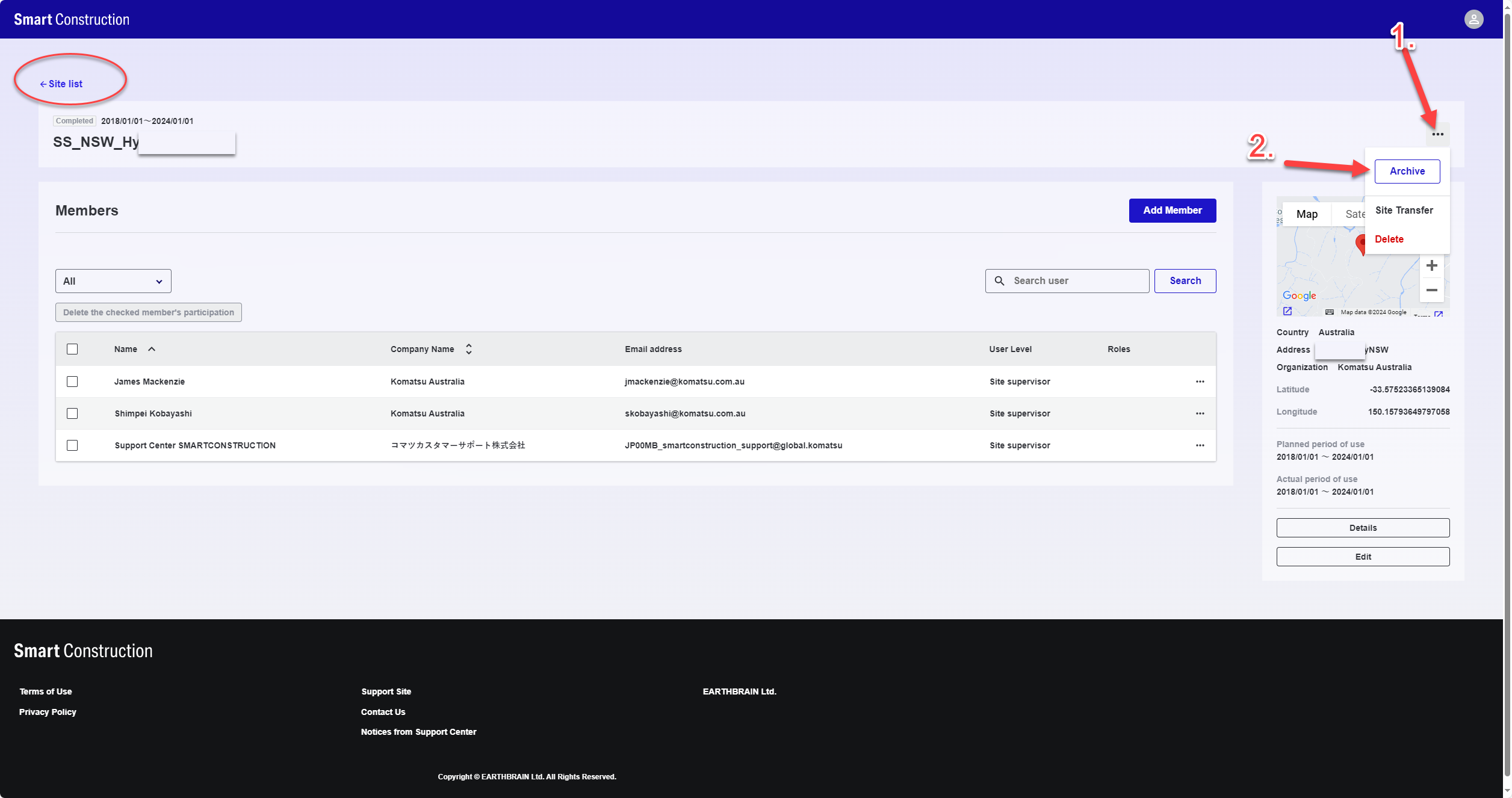The height and width of the screenshot is (798, 1512).
Task: Click the コマツカスタマーサポート株式会社 company cell
Action: [x=458, y=445]
